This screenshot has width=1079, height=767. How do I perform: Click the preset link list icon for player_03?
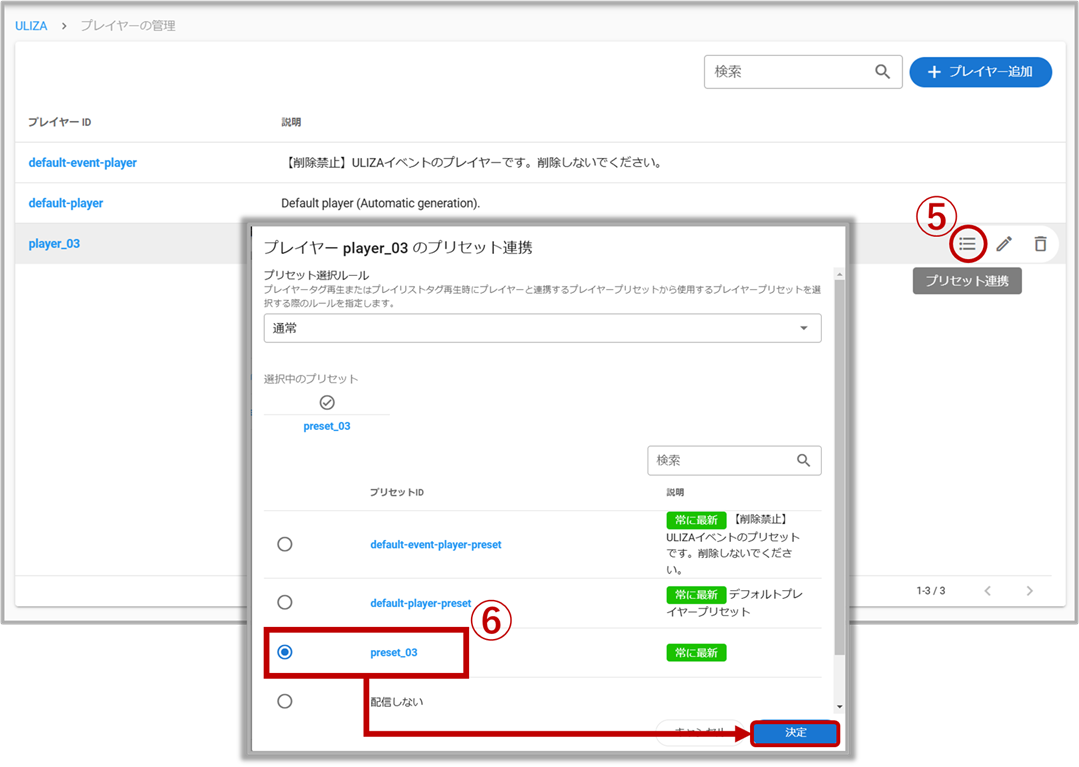967,243
